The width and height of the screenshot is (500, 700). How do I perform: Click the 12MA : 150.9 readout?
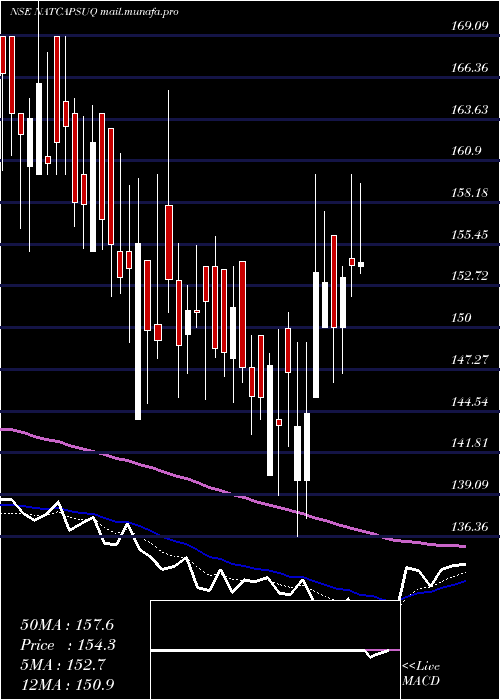coord(67,685)
